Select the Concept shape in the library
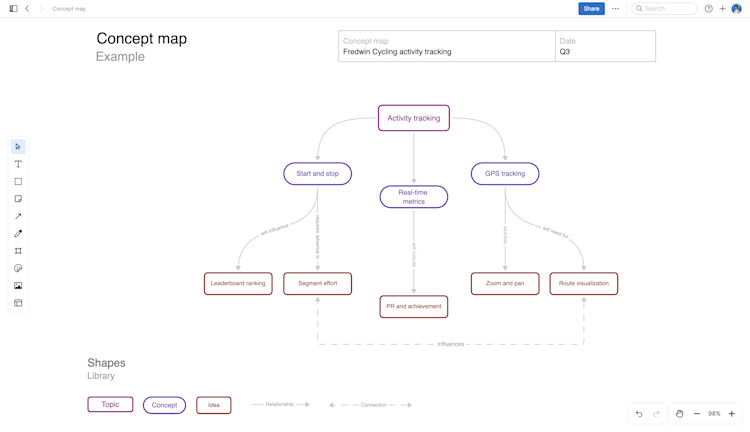The width and height of the screenshot is (750, 432). pos(165,405)
